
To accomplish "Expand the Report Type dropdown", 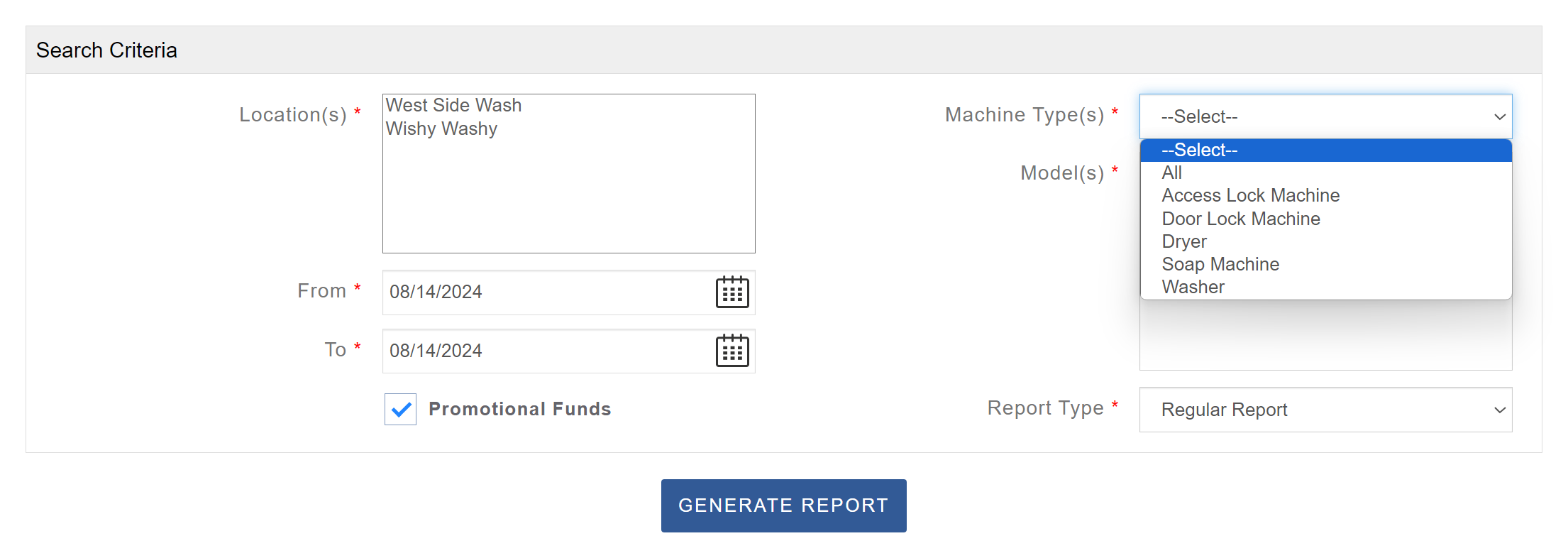I will pos(1325,410).
